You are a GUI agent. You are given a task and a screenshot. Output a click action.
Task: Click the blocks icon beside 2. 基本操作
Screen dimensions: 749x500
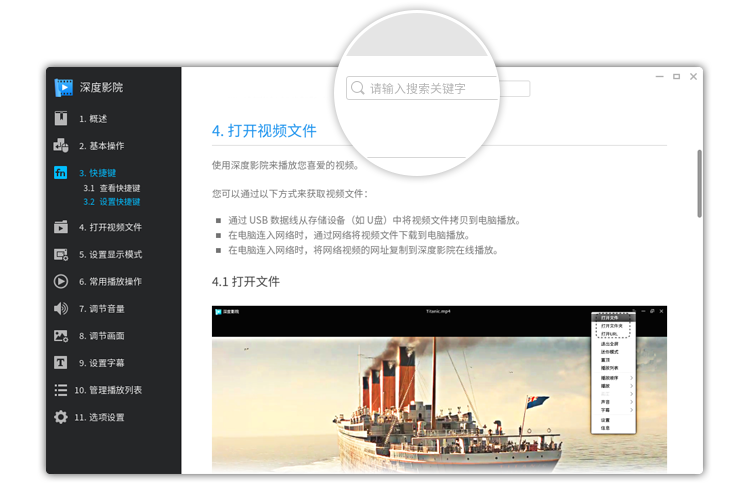point(61,145)
